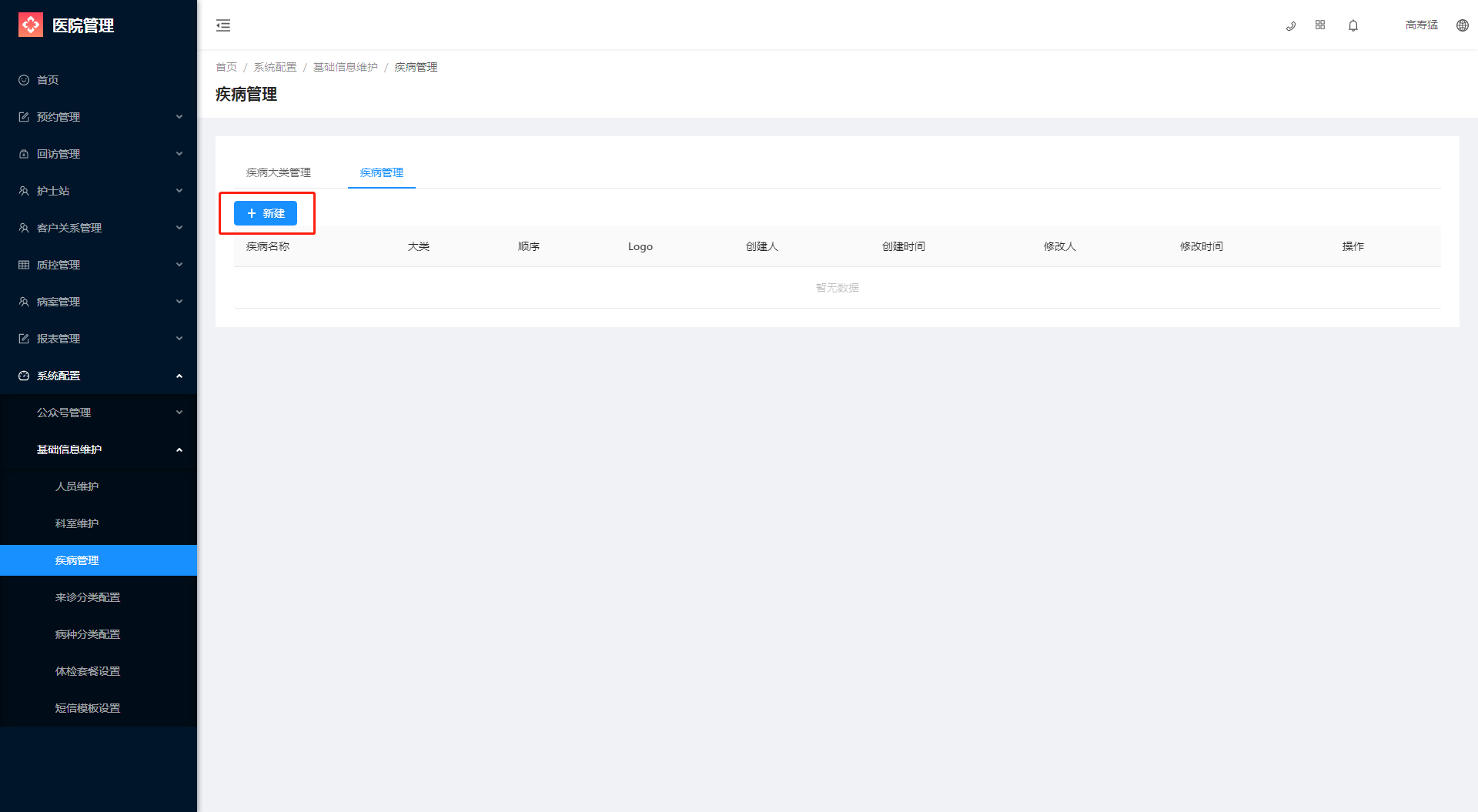Open the apps grid icon in the header

[1320, 25]
